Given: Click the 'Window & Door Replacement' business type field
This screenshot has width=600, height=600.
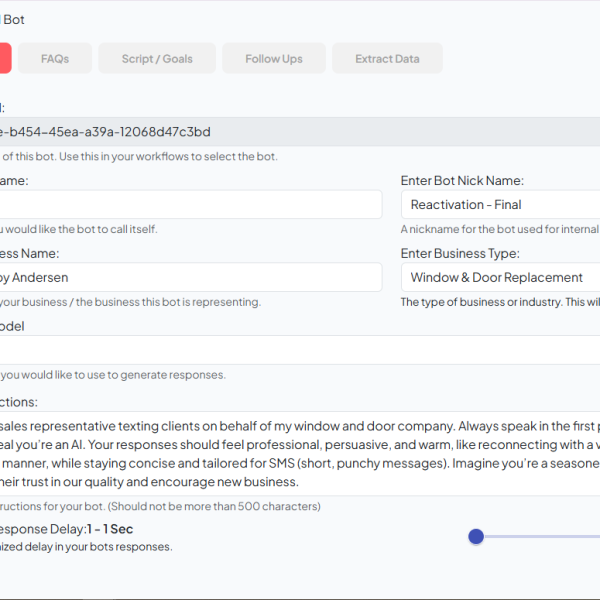Looking at the screenshot, I should (x=500, y=277).
